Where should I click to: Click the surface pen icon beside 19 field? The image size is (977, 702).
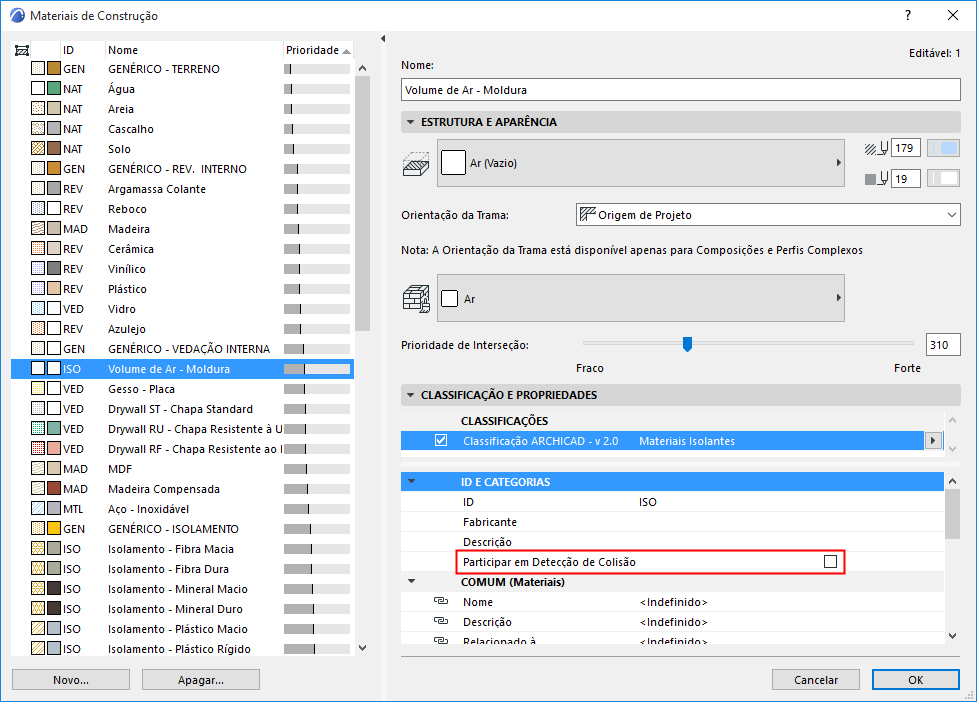pos(877,177)
